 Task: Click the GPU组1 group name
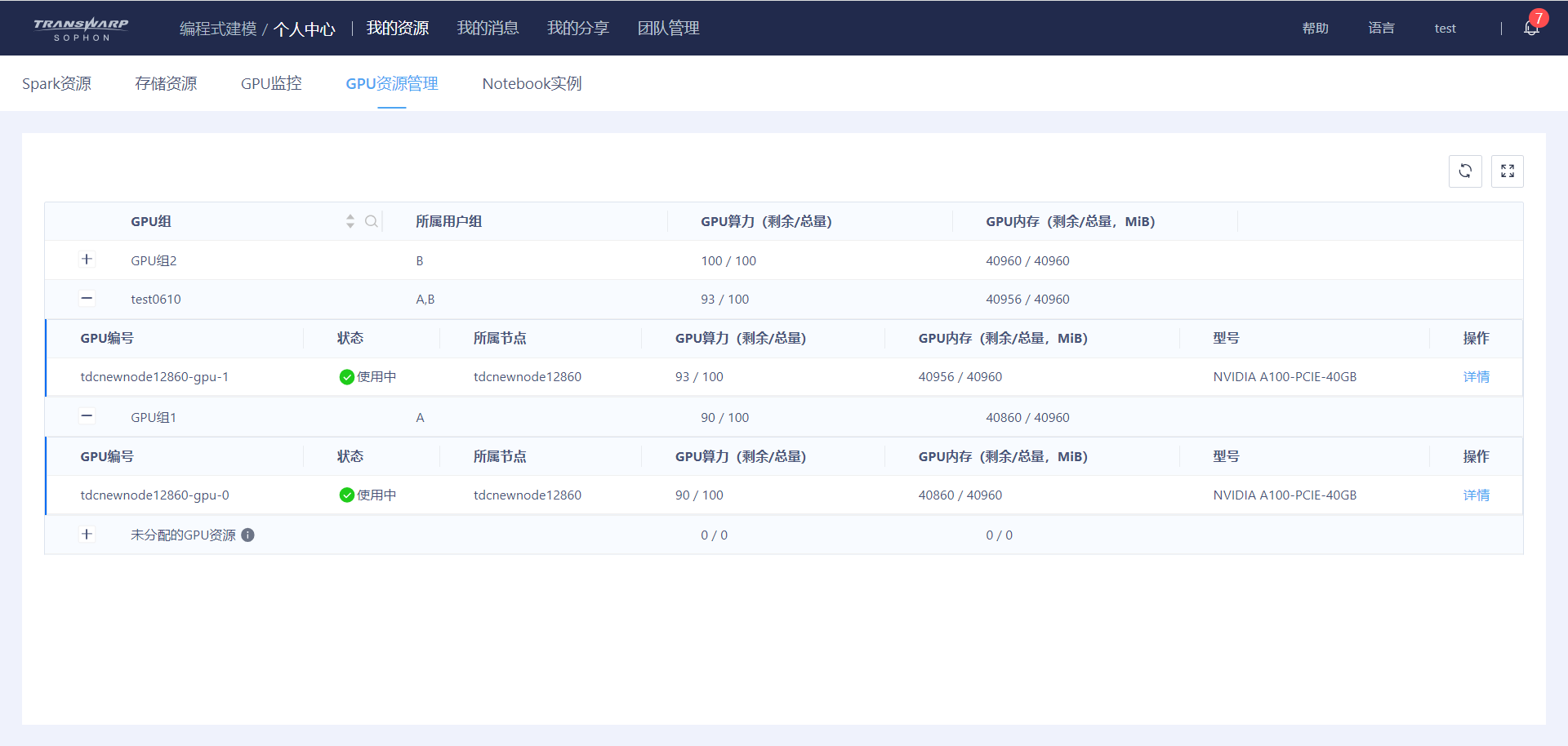pyautogui.click(x=154, y=417)
